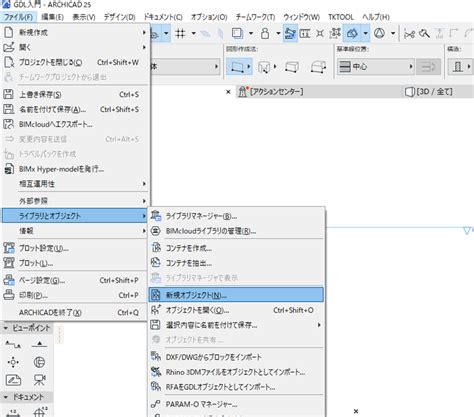Select the section tool in ビューポイント

(13, 344)
